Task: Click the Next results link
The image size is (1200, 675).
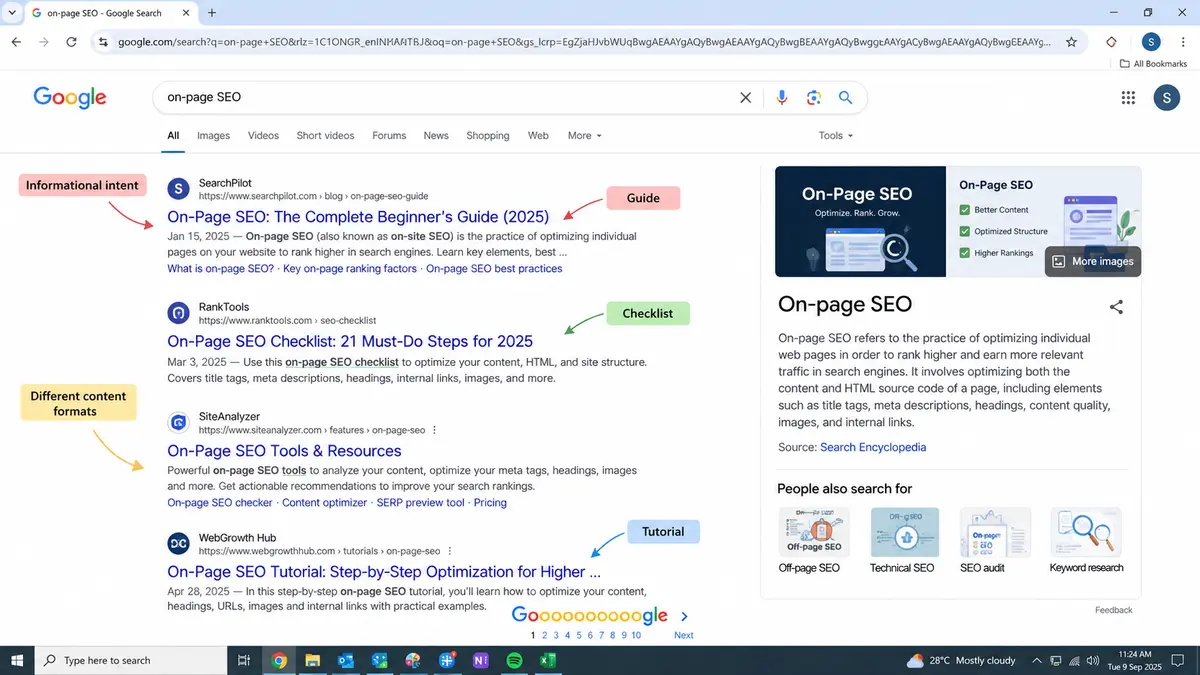Action: pos(683,635)
